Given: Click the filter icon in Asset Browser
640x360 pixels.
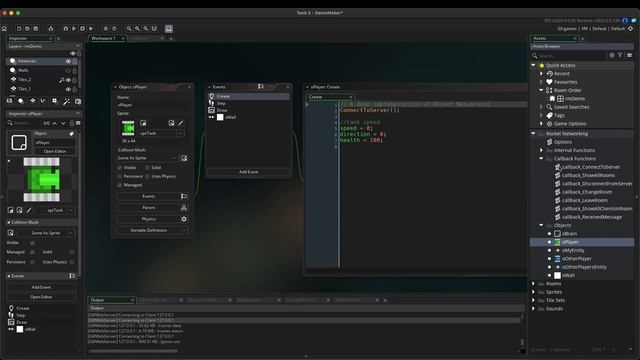Looking at the screenshot, I should tap(620, 55).
